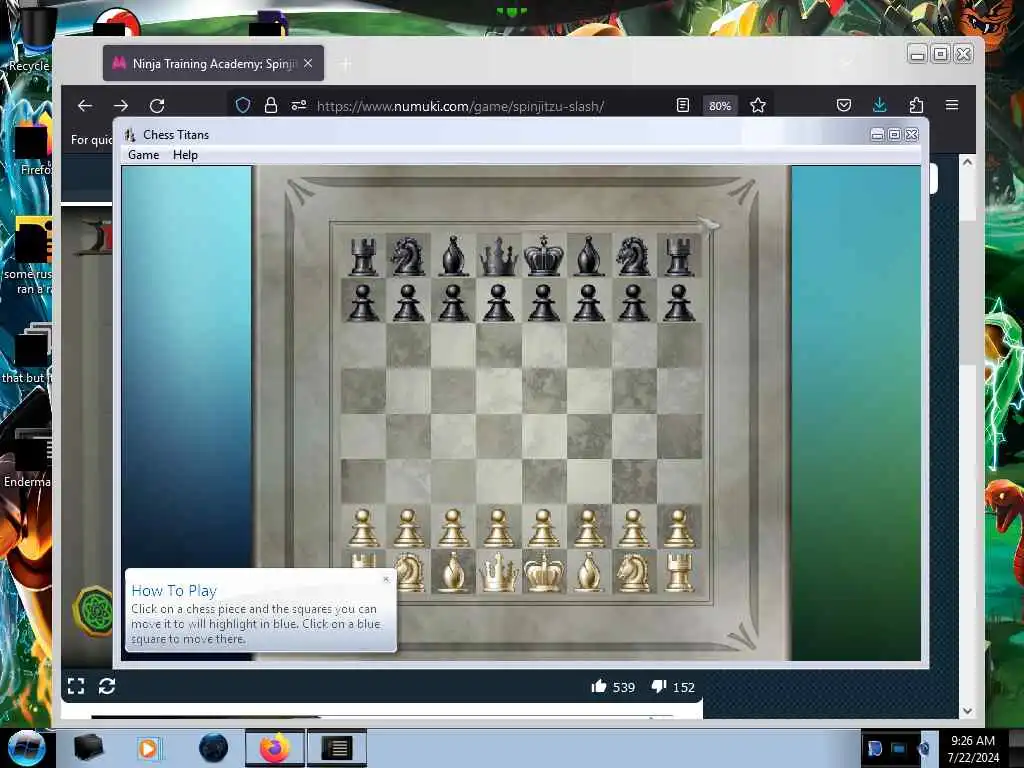Open the Recycle Bin desktop icon
This screenshot has height=768, width=1024.
(x=31, y=40)
